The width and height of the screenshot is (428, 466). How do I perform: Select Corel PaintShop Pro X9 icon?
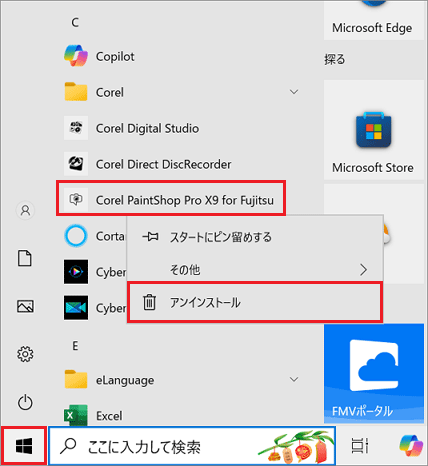click(x=76, y=200)
